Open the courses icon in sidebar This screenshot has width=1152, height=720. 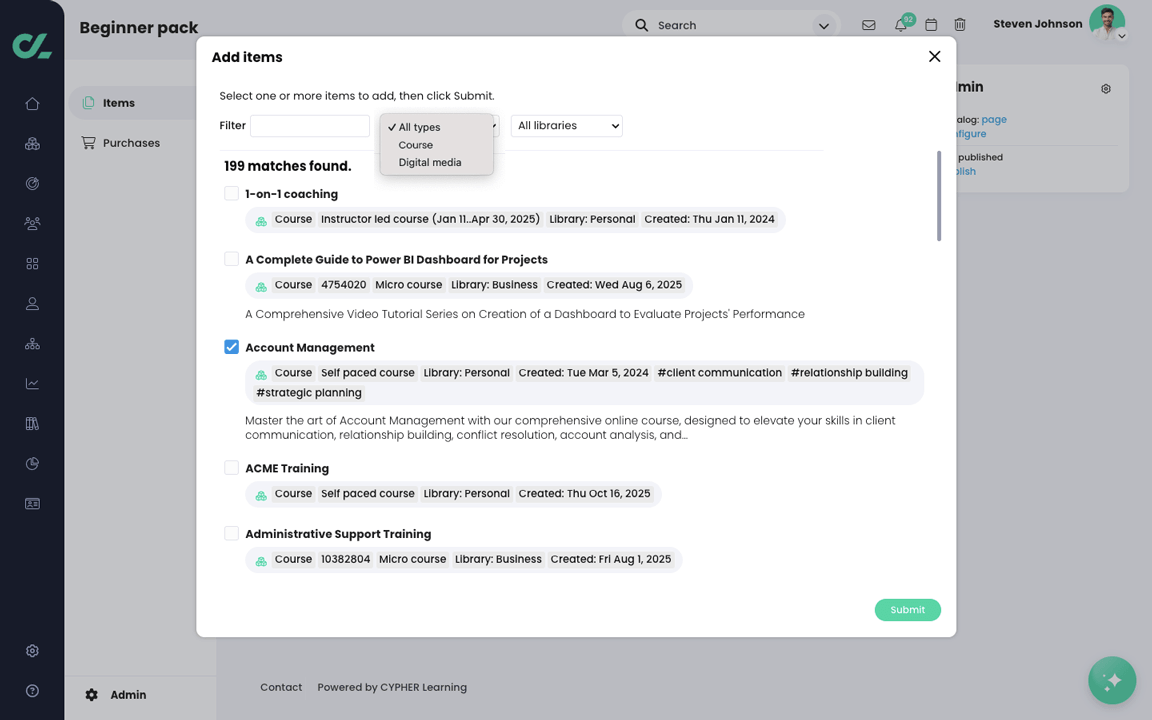click(x=32, y=144)
